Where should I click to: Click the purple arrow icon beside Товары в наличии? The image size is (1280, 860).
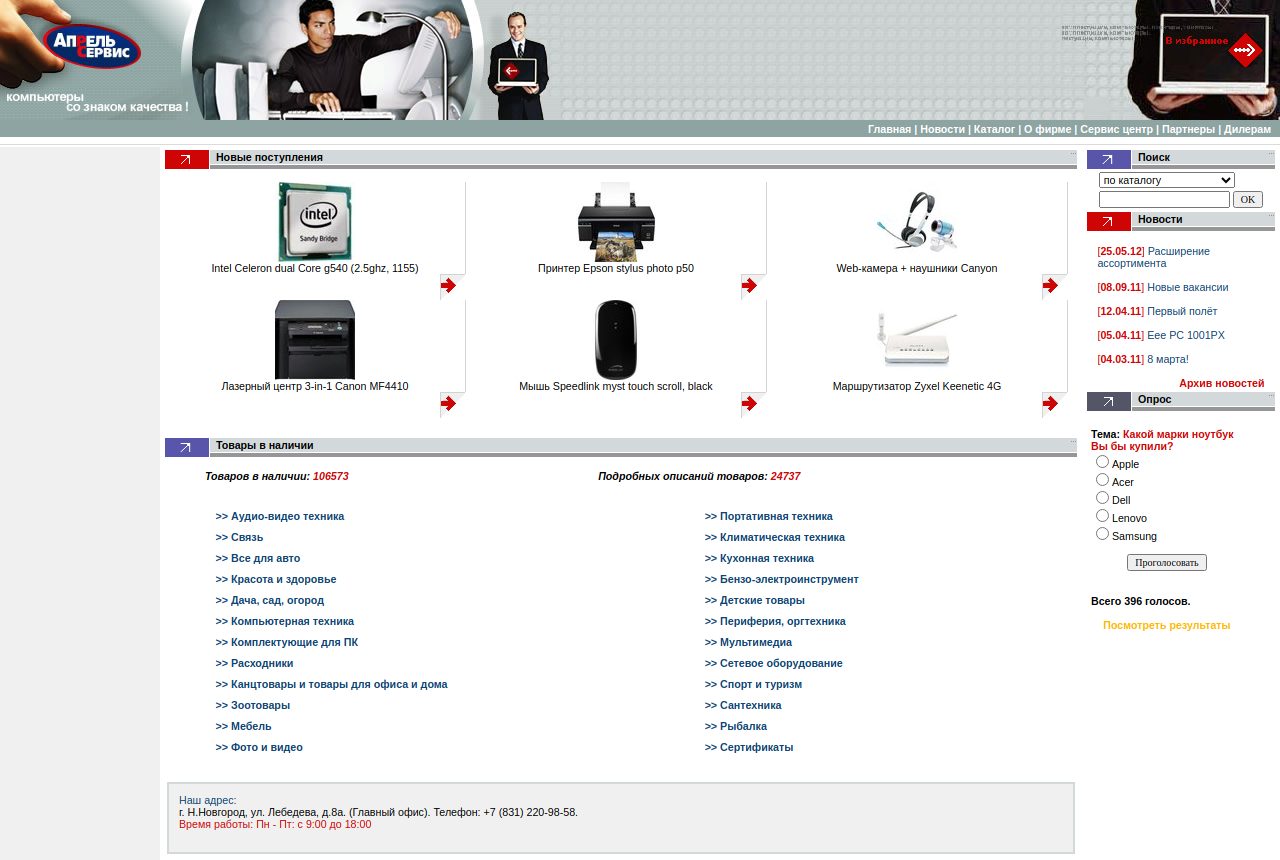coord(187,448)
